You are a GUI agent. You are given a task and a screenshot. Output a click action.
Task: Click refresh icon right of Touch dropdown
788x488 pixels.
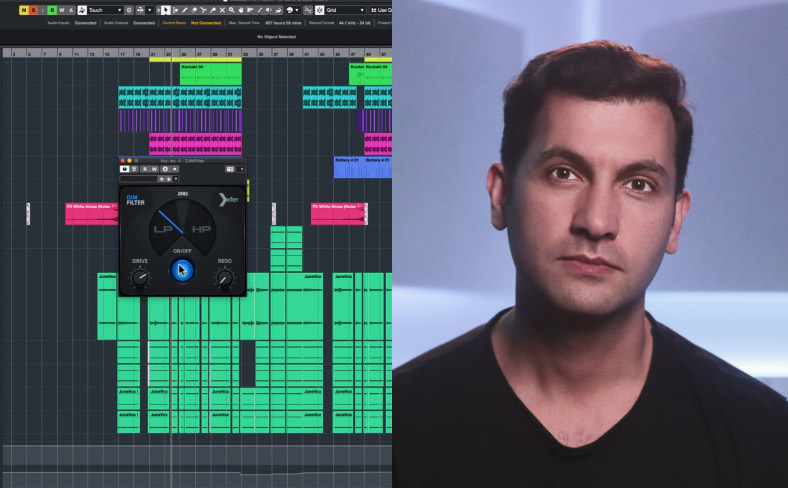pyautogui.click(x=129, y=10)
